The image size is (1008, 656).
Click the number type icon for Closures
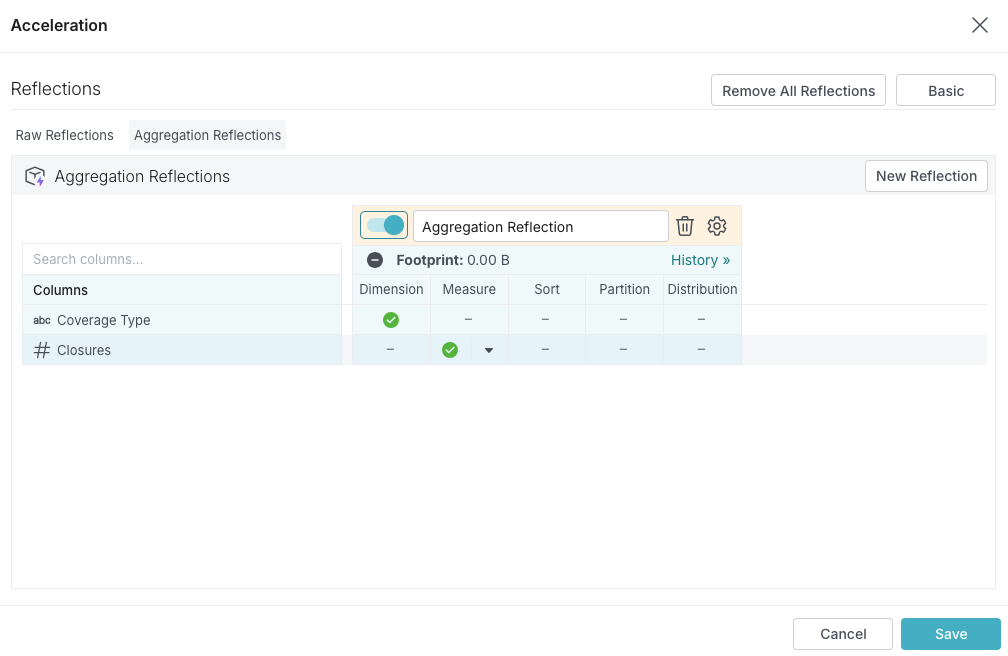(42, 350)
